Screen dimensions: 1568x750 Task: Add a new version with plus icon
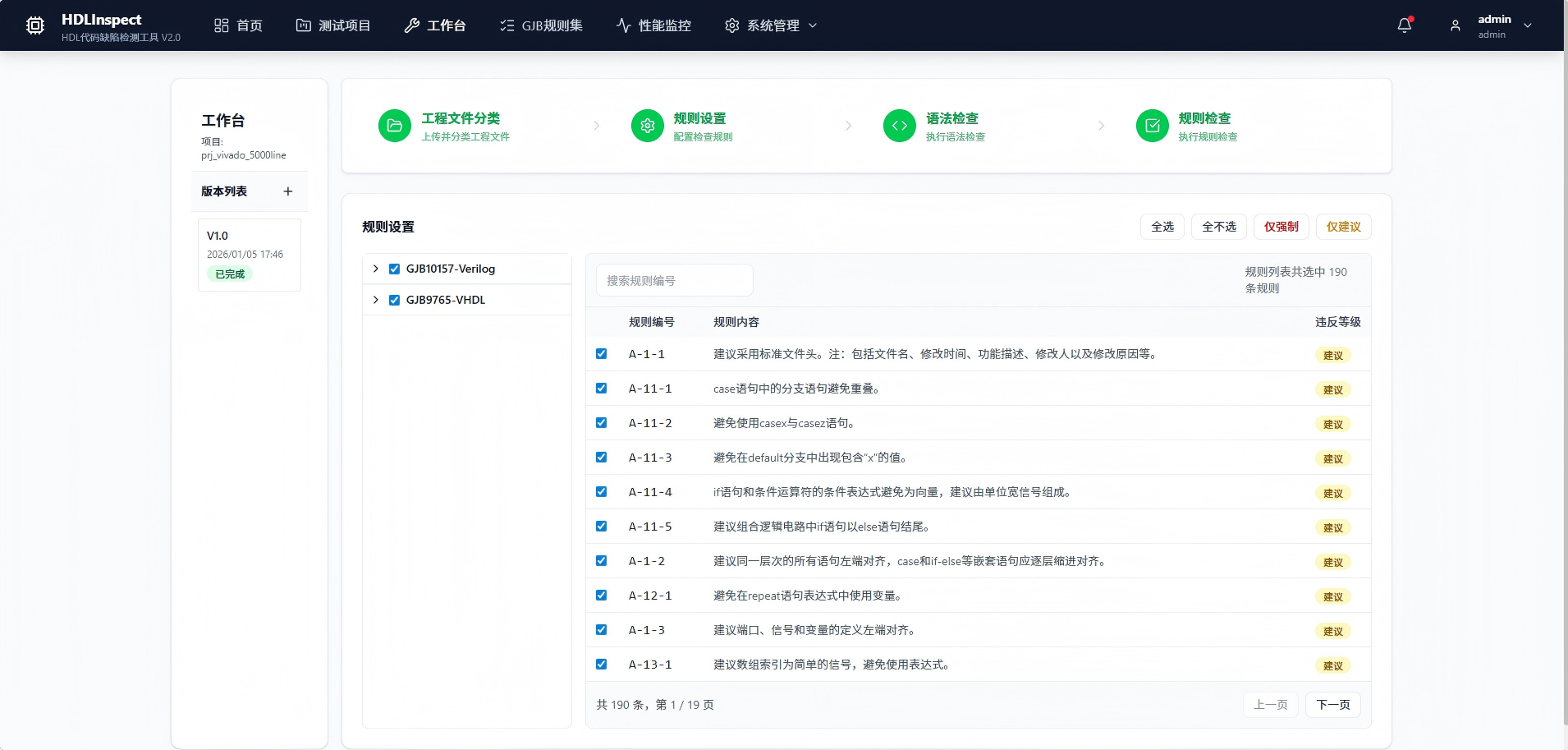tap(287, 191)
